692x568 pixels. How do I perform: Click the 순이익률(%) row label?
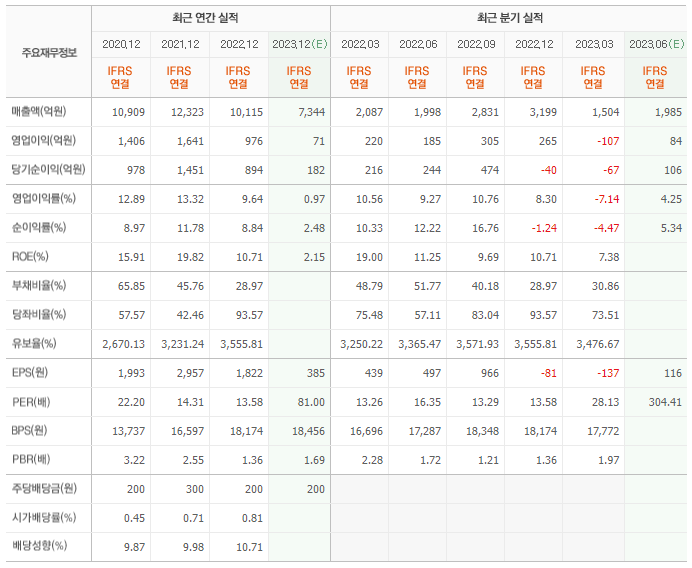coord(39,228)
